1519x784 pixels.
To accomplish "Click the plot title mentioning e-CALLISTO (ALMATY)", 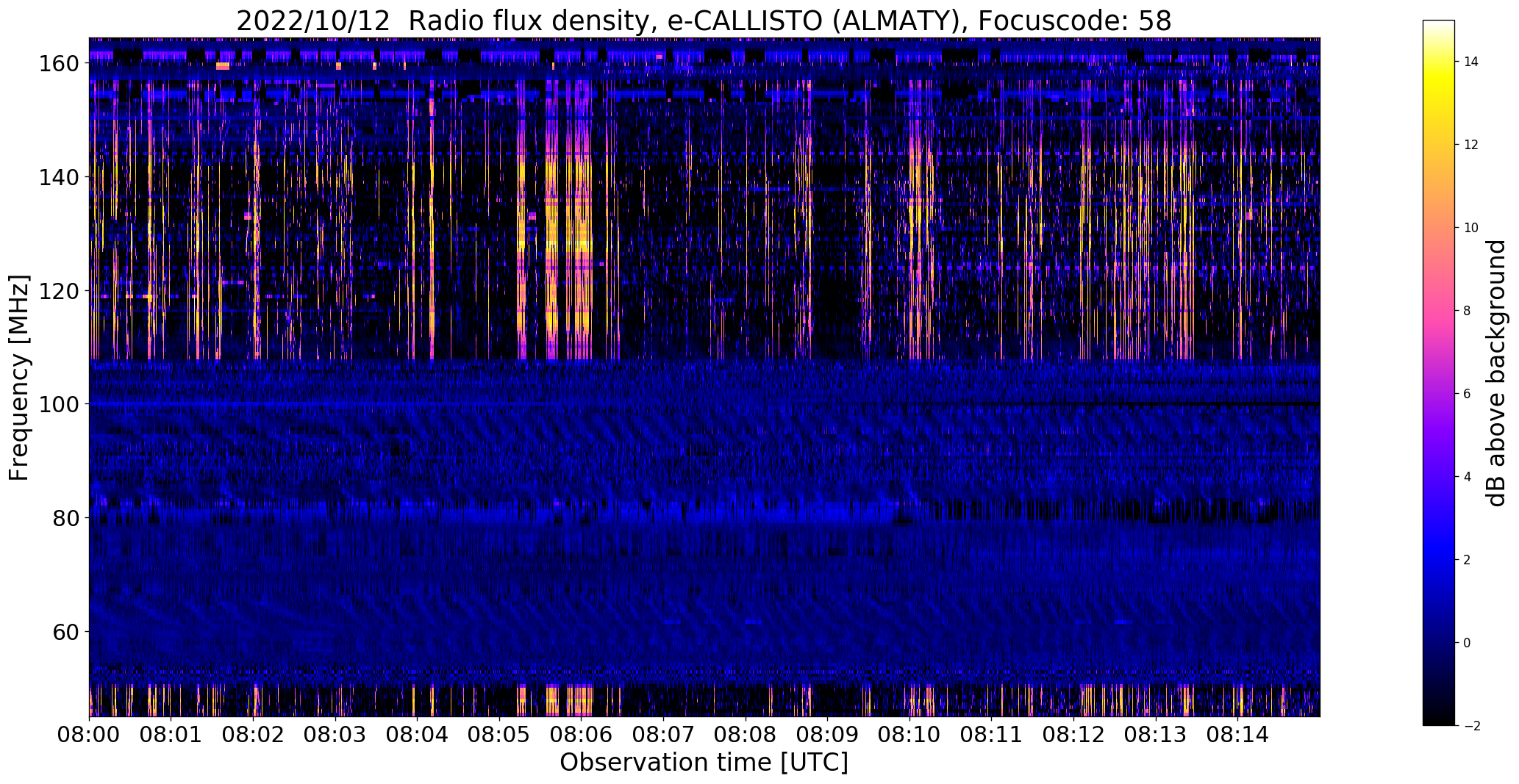I will click(704, 21).
